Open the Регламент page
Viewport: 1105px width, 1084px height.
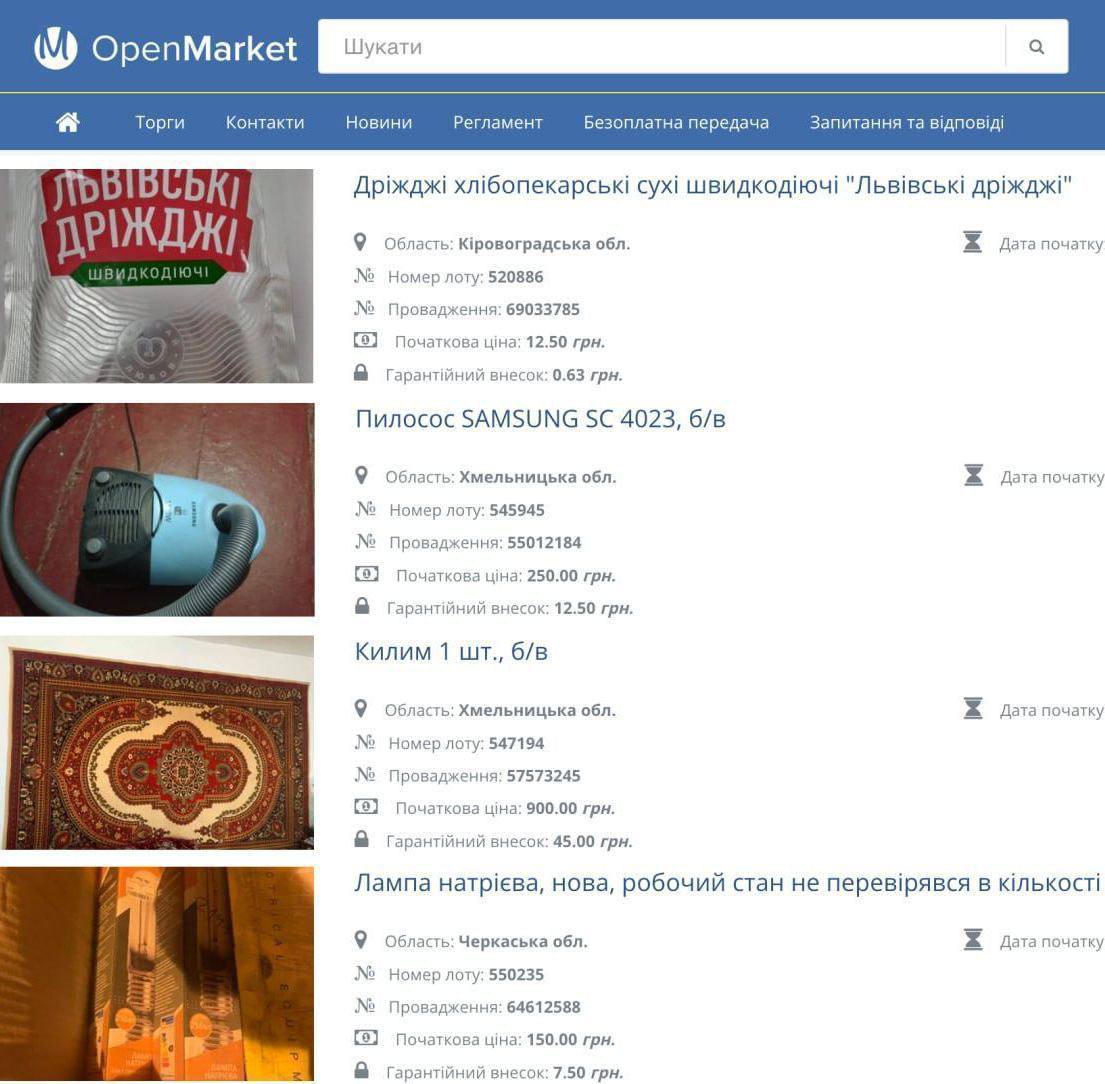pyautogui.click(x=498, y=123)
